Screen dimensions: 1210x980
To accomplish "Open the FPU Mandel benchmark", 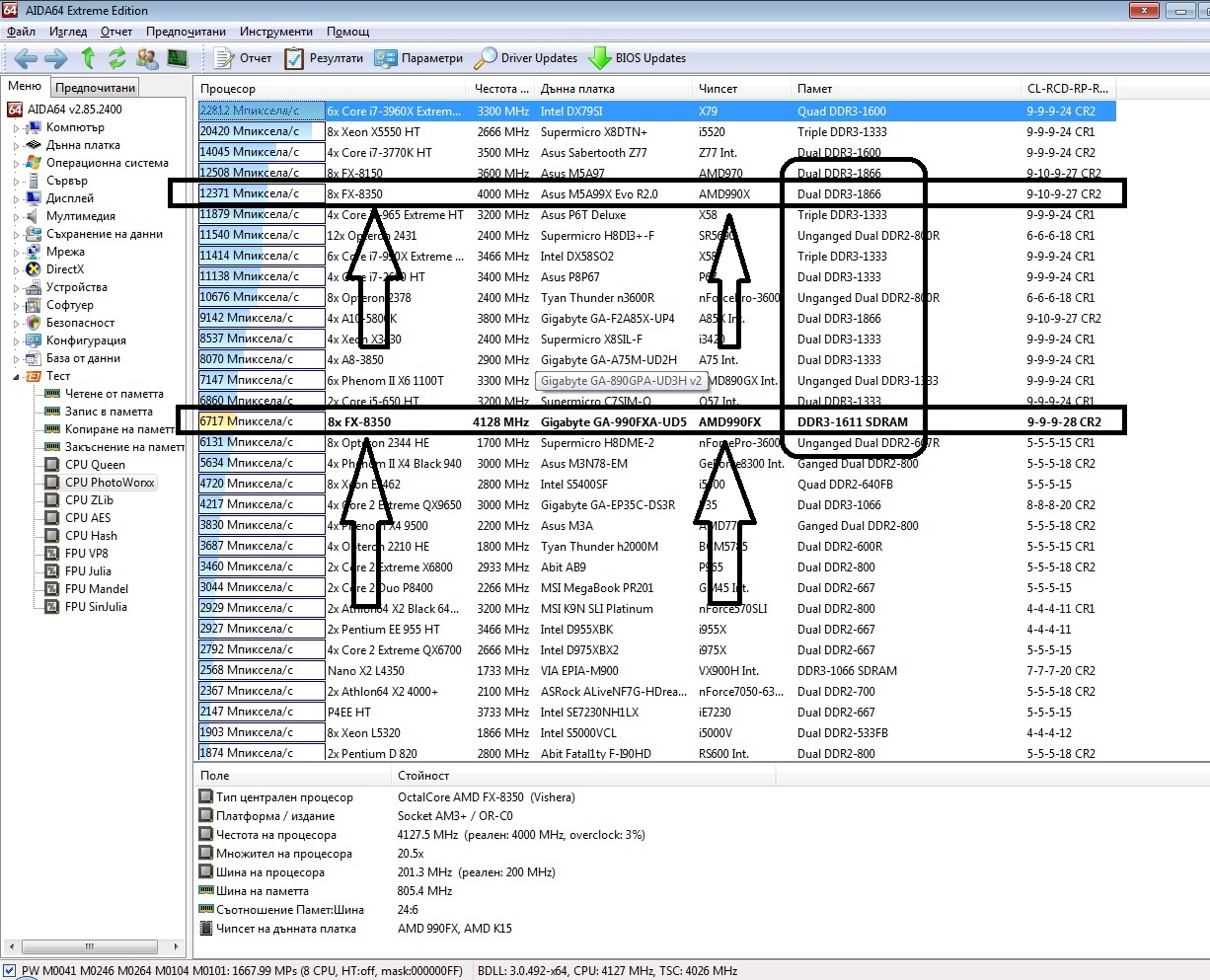I will tap(97, 589).
